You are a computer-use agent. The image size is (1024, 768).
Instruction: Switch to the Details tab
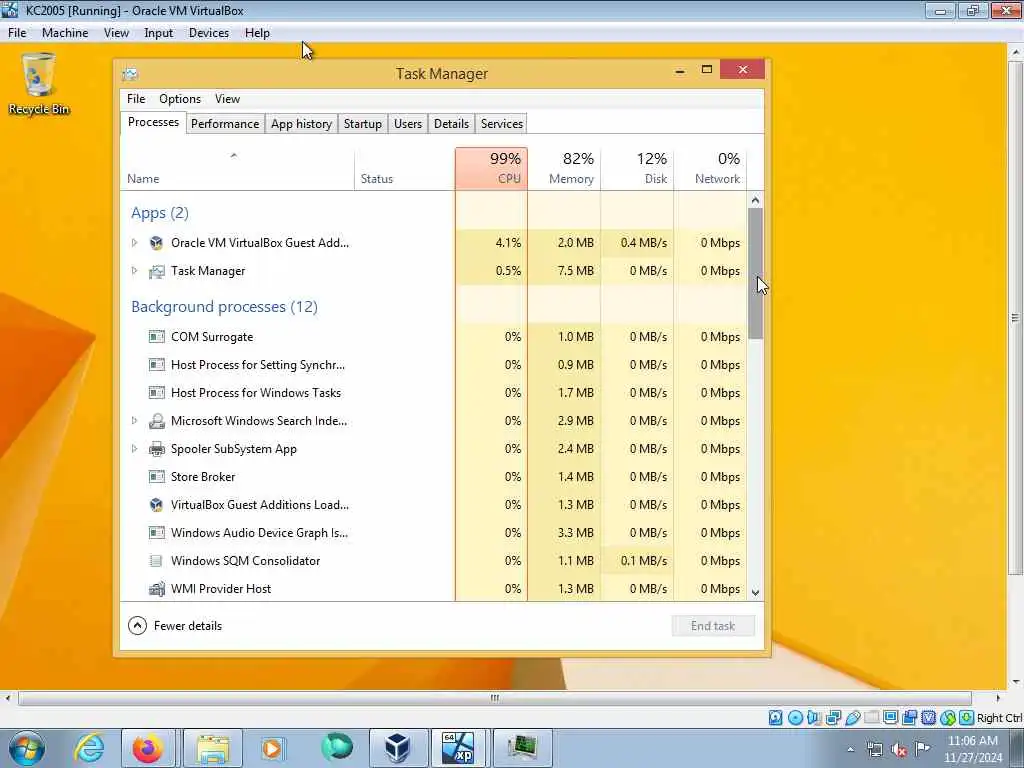[x=451, y=124]
